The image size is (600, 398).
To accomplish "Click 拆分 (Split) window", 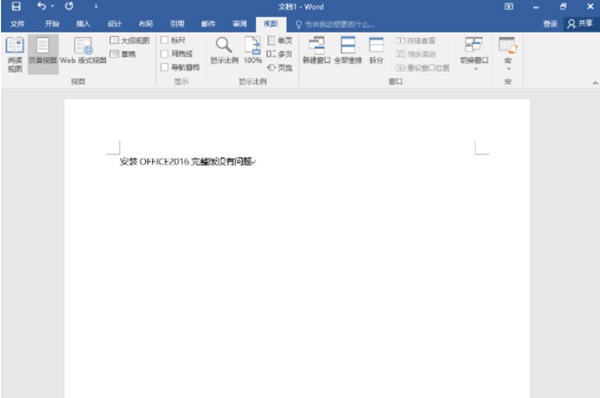I will (x=376, y=51).
